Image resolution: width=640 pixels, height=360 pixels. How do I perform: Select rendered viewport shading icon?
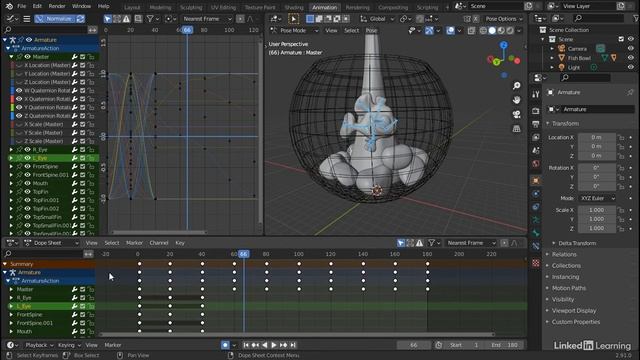tap(510, 31)
